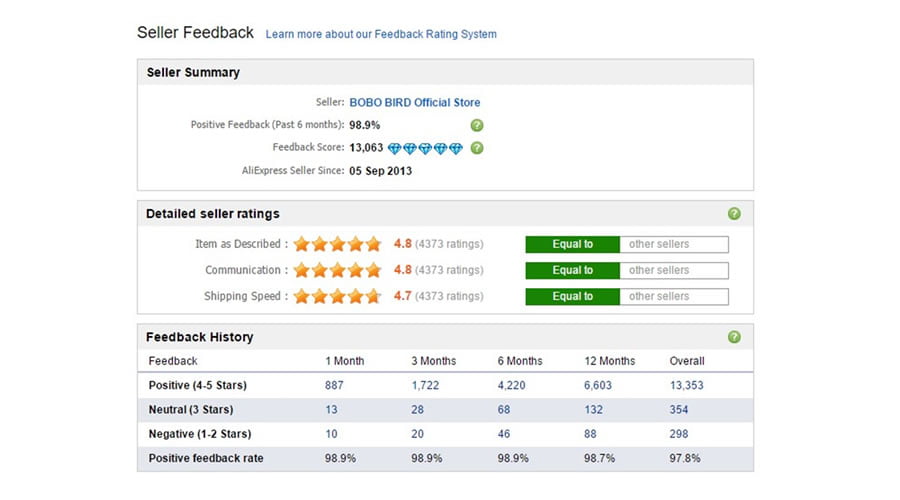Open Overall neutral count 354

pos(678,410)
